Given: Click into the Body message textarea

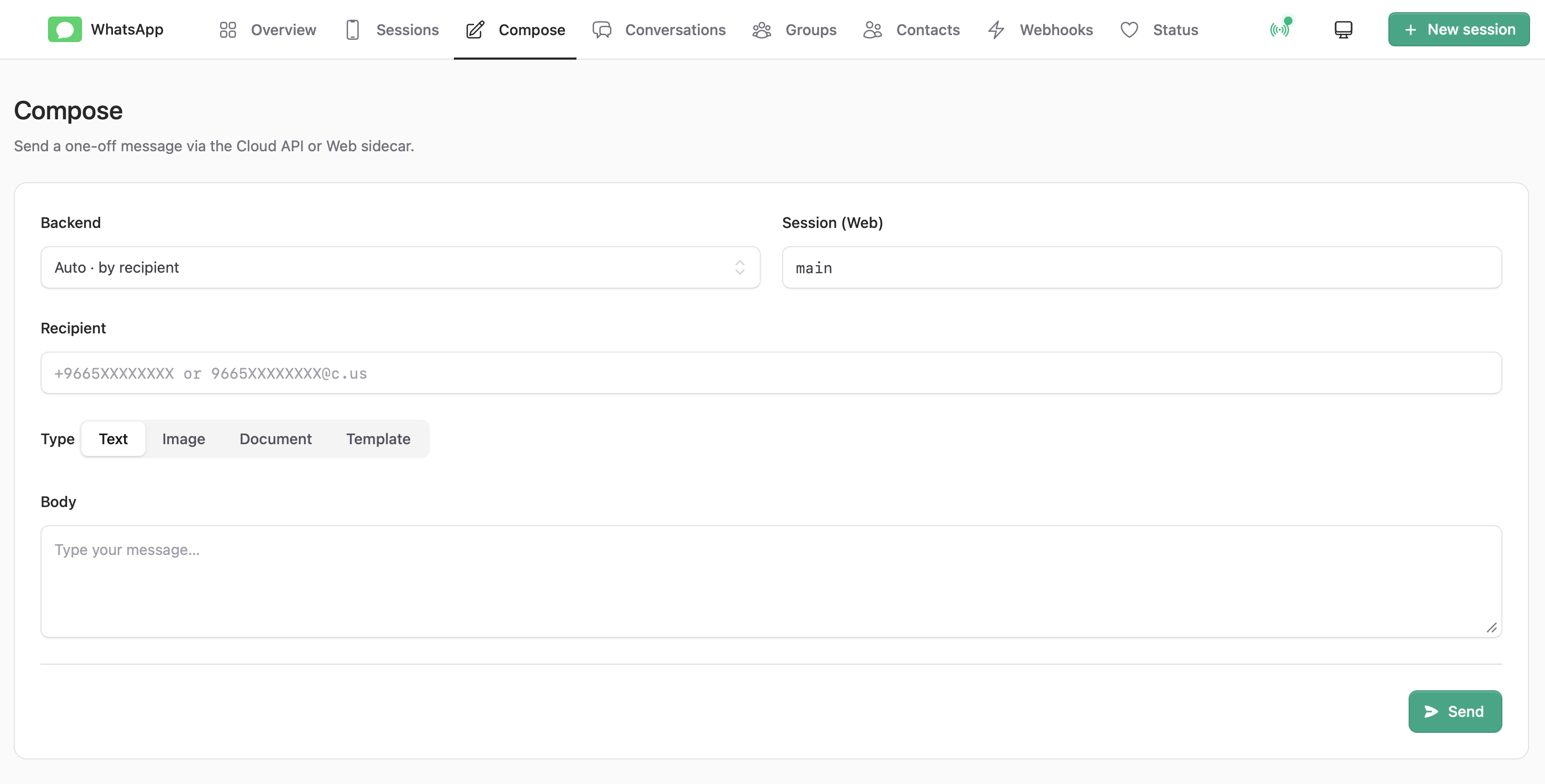Looking at the screenshot, I should point(771,582).
